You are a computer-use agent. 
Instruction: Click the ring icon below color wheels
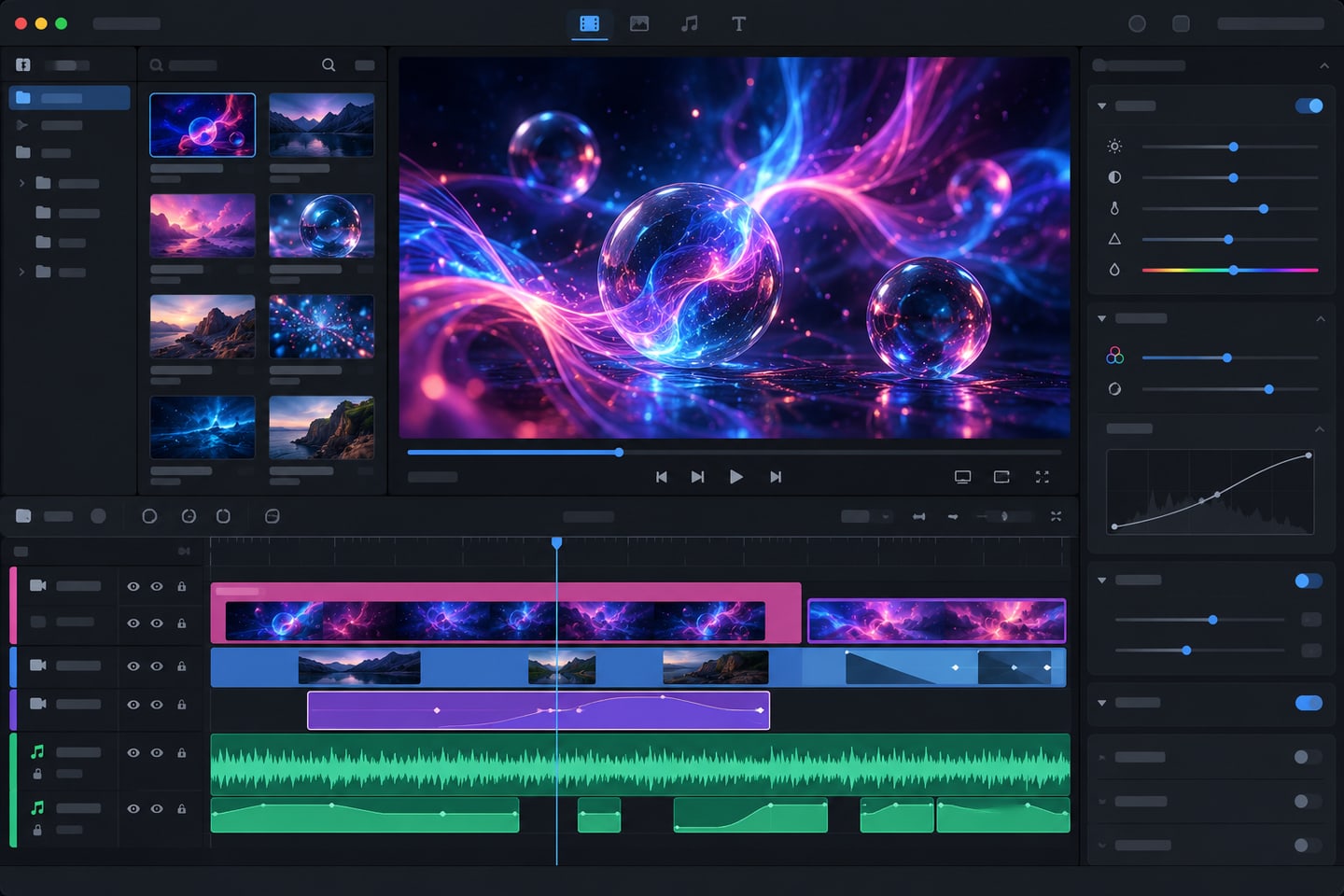click(1114, 388)
